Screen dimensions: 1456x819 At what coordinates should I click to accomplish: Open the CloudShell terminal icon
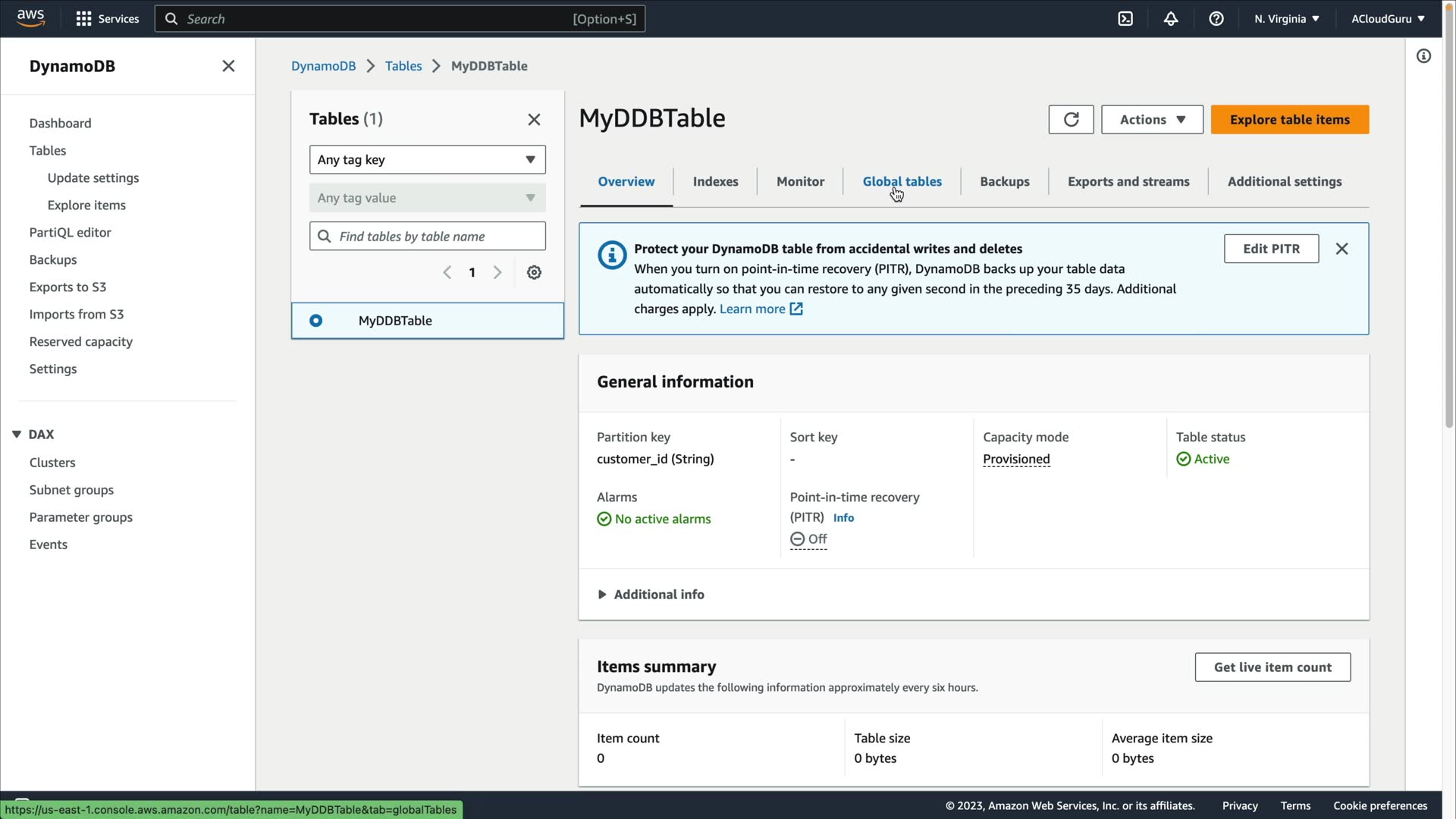coord(1125,19)
